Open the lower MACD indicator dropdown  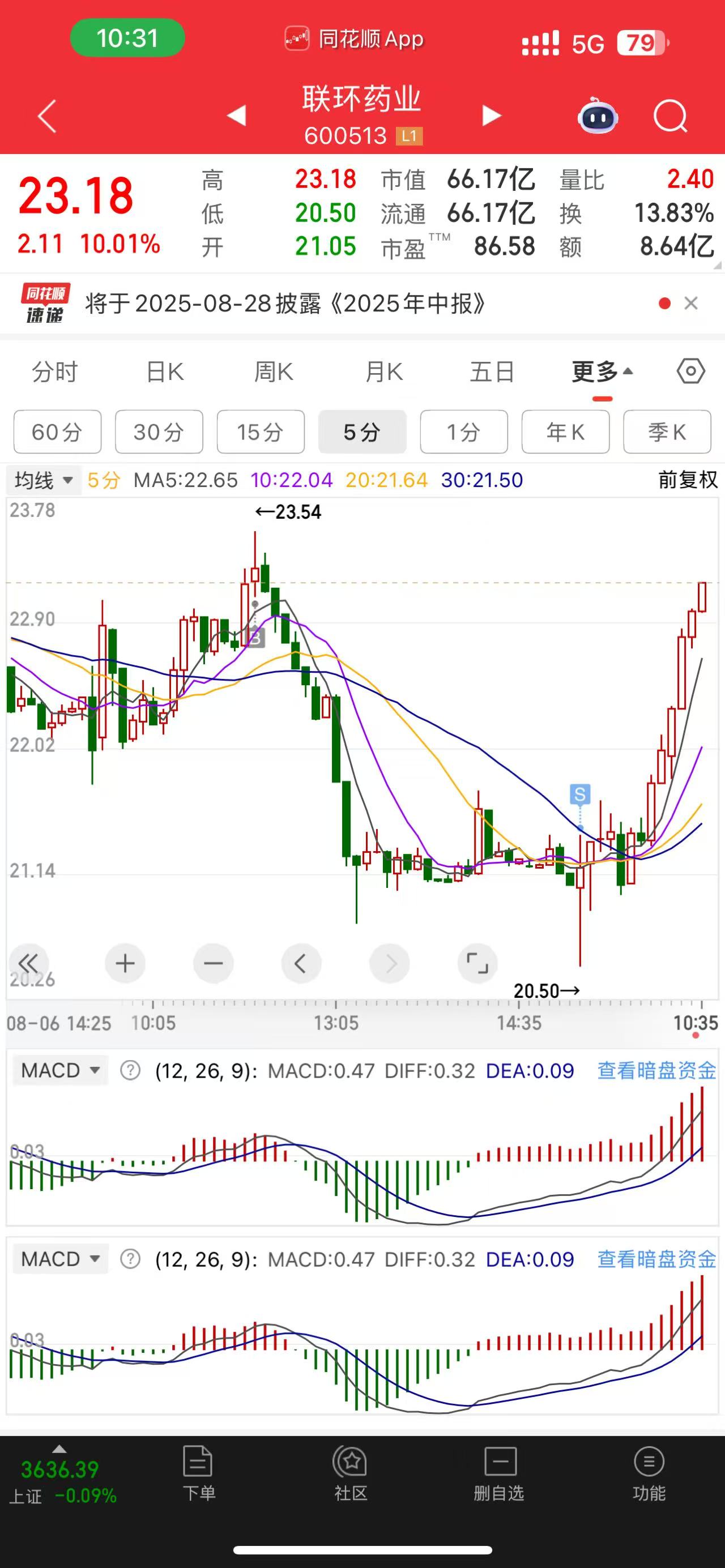(x=60, y=1259)
